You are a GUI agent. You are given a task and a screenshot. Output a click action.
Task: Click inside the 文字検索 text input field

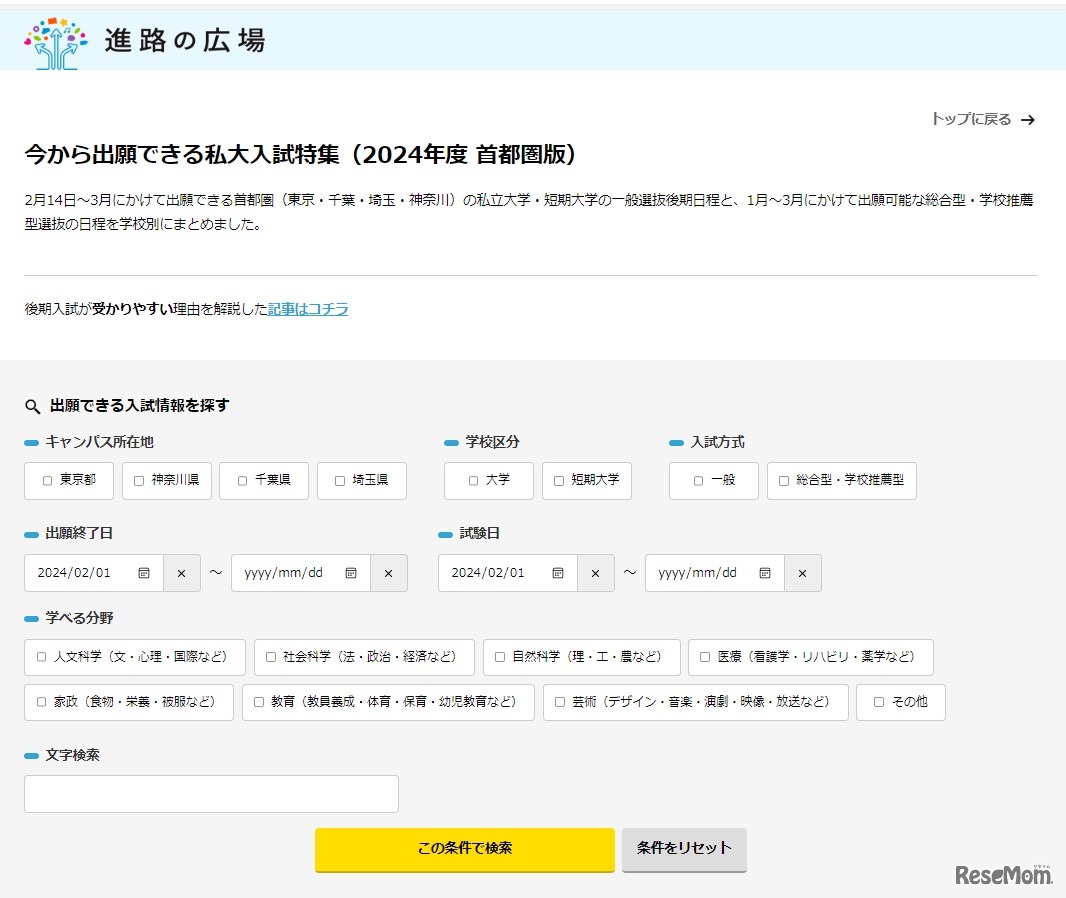point(210,793)
